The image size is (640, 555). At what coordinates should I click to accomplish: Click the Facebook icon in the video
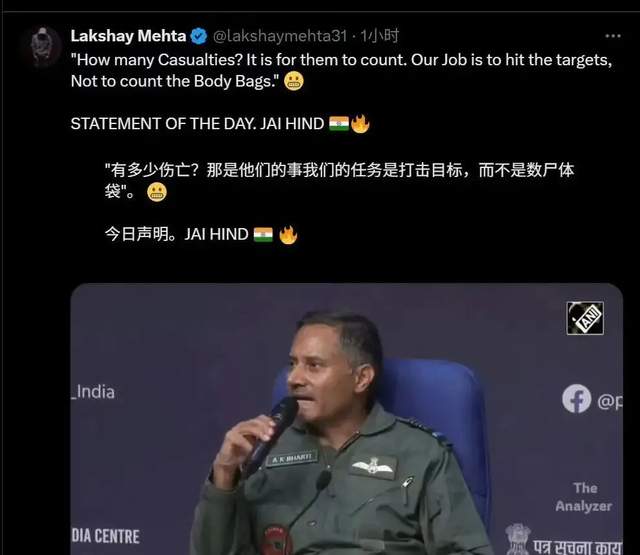coord(576,399)
